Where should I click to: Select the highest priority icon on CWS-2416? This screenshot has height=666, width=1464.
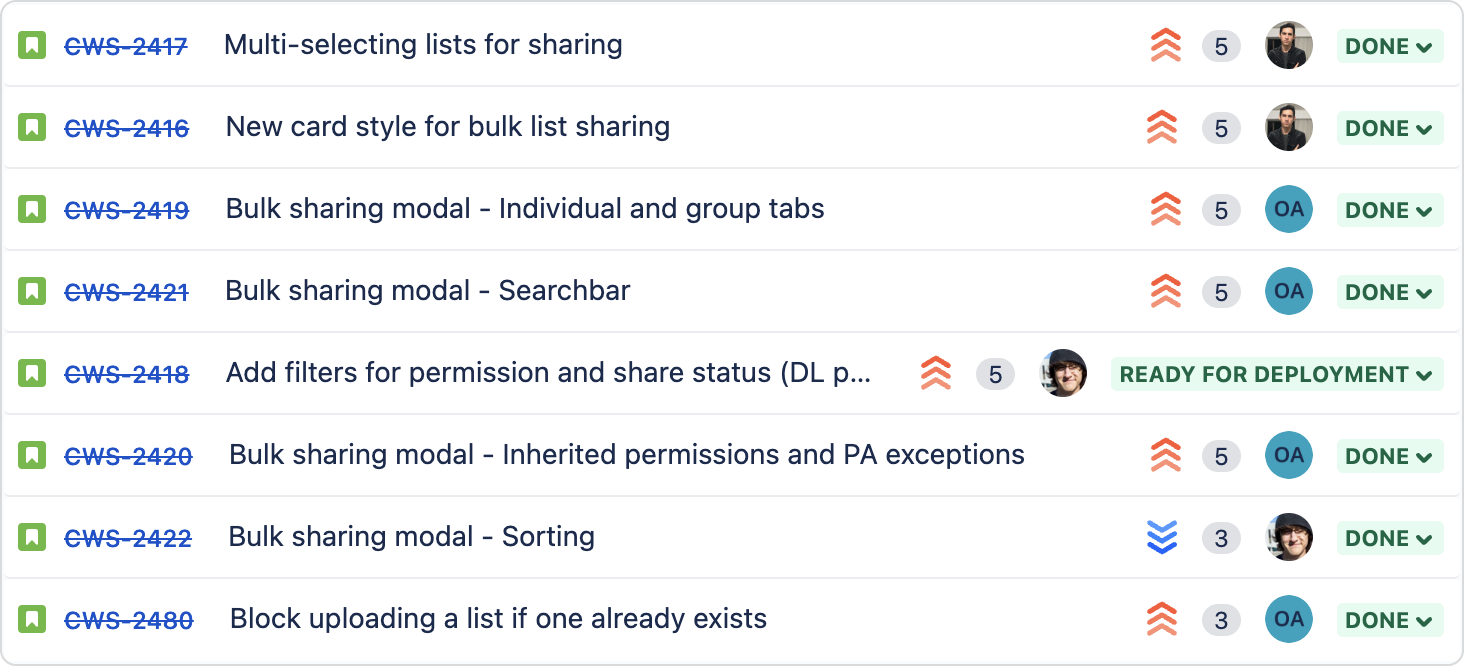tap(1162, 128)
